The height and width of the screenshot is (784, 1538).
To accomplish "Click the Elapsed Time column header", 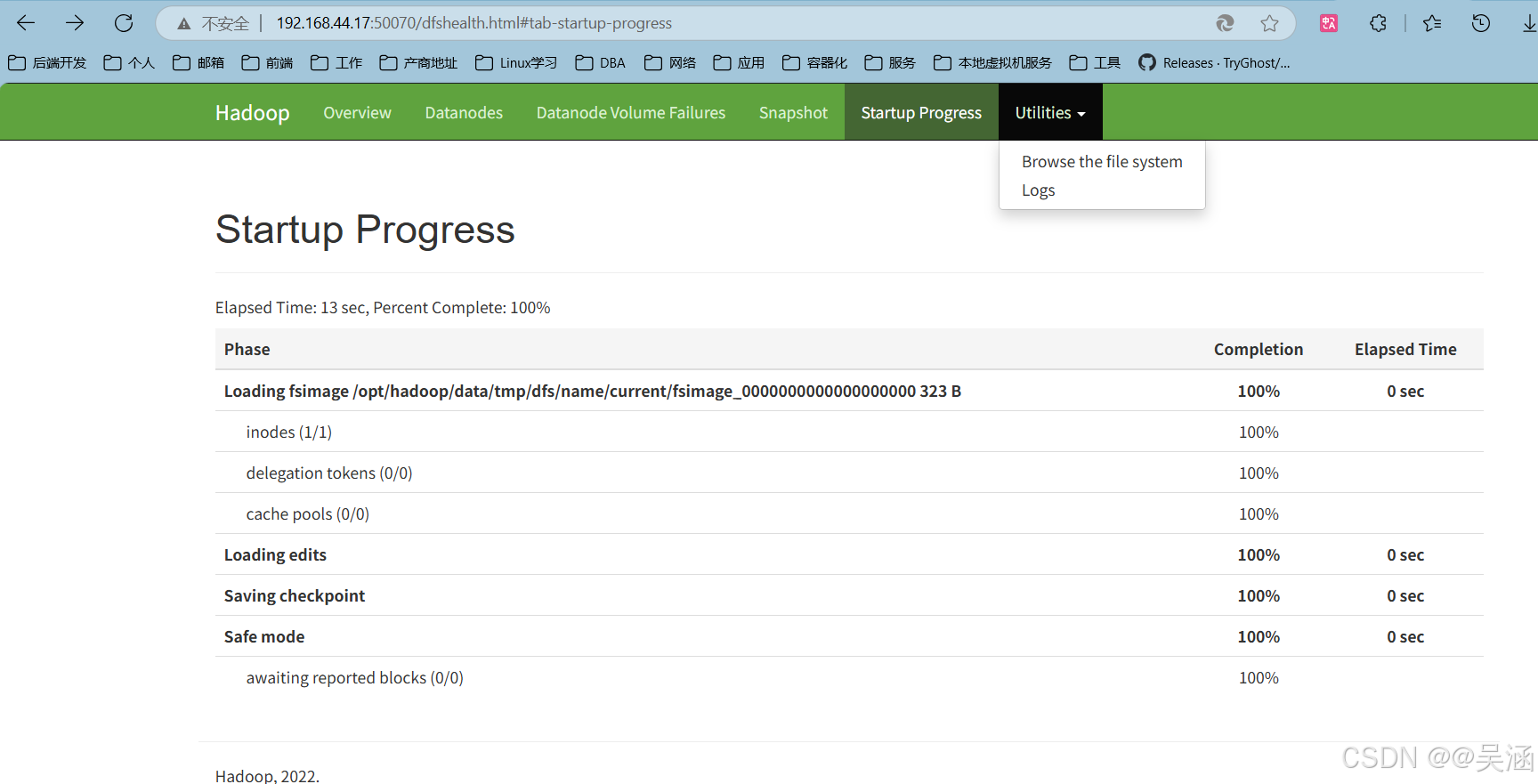I will tap(1405, 350).
